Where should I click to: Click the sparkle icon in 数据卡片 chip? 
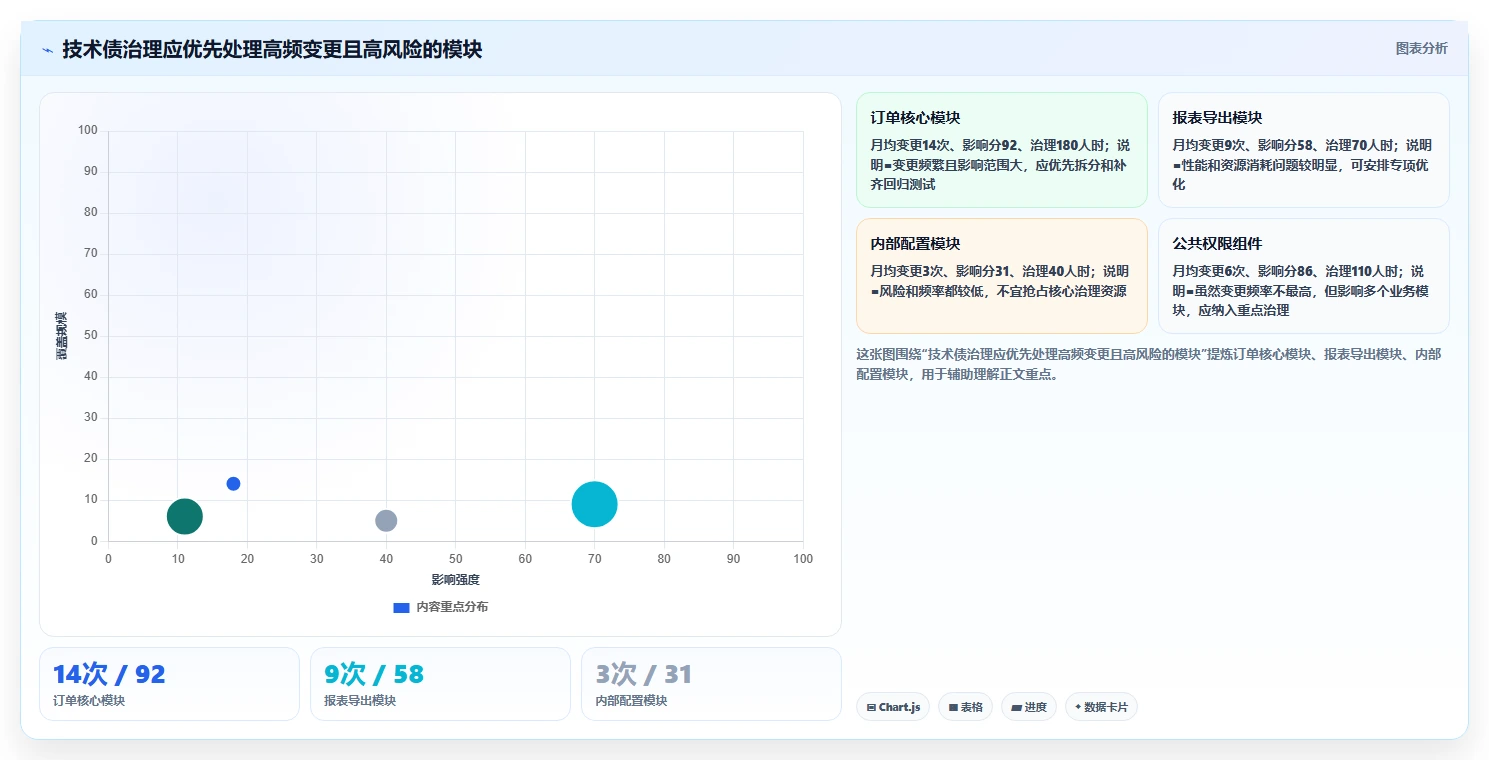tap(1078, 707)
